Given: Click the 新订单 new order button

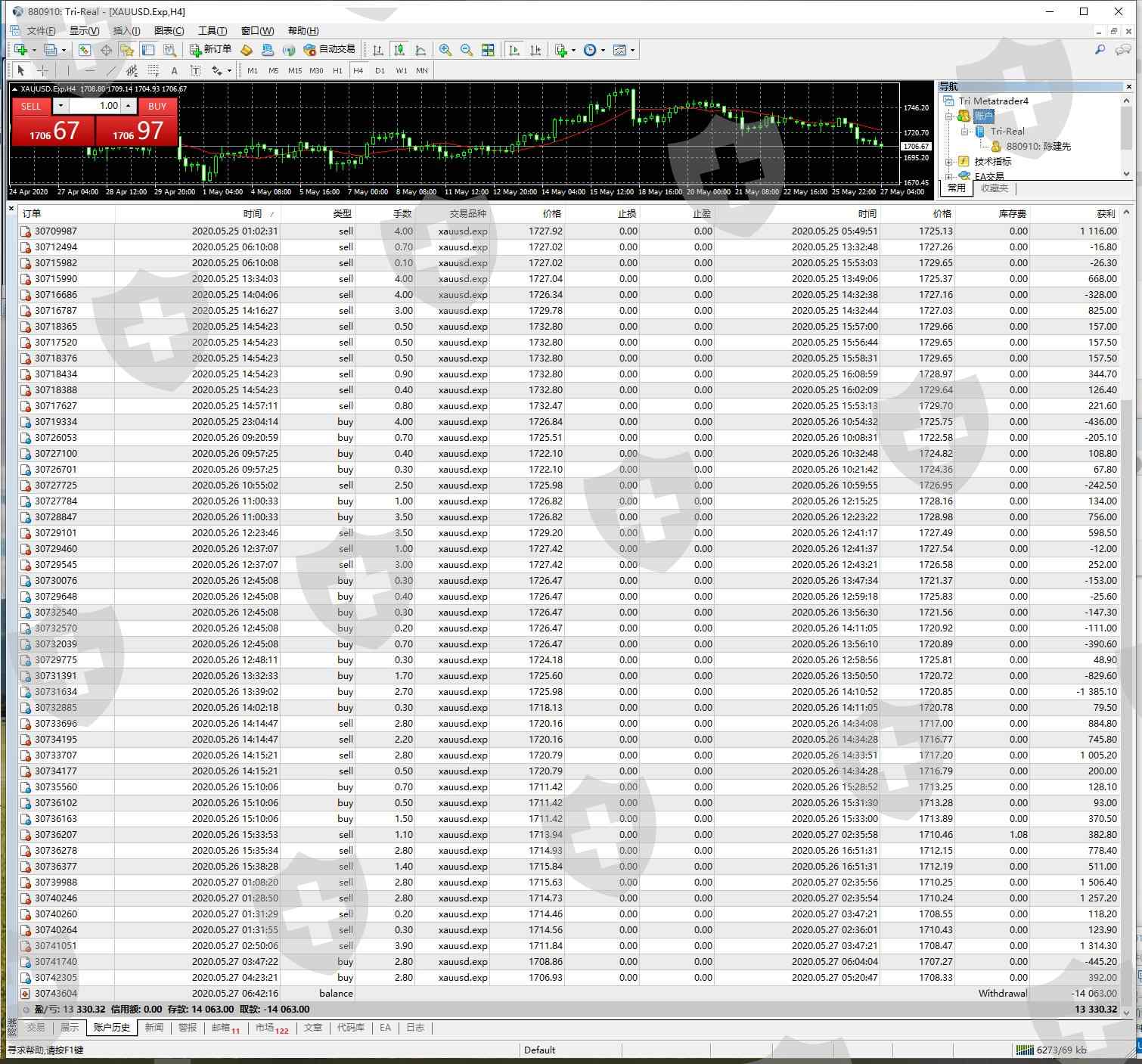Looking at the screenshot, I should [210, 50].
